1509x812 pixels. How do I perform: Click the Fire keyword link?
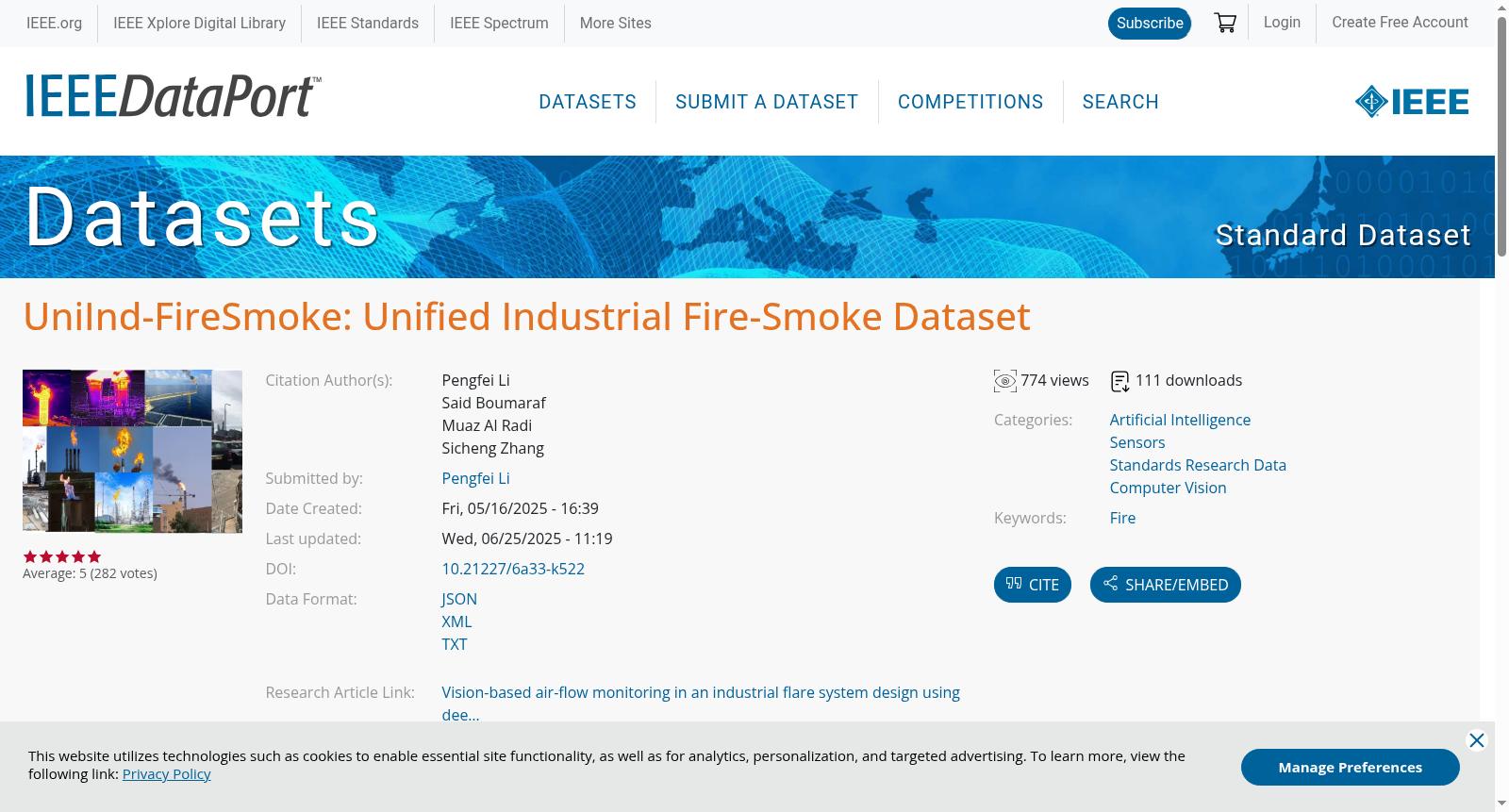[1122, 518]
